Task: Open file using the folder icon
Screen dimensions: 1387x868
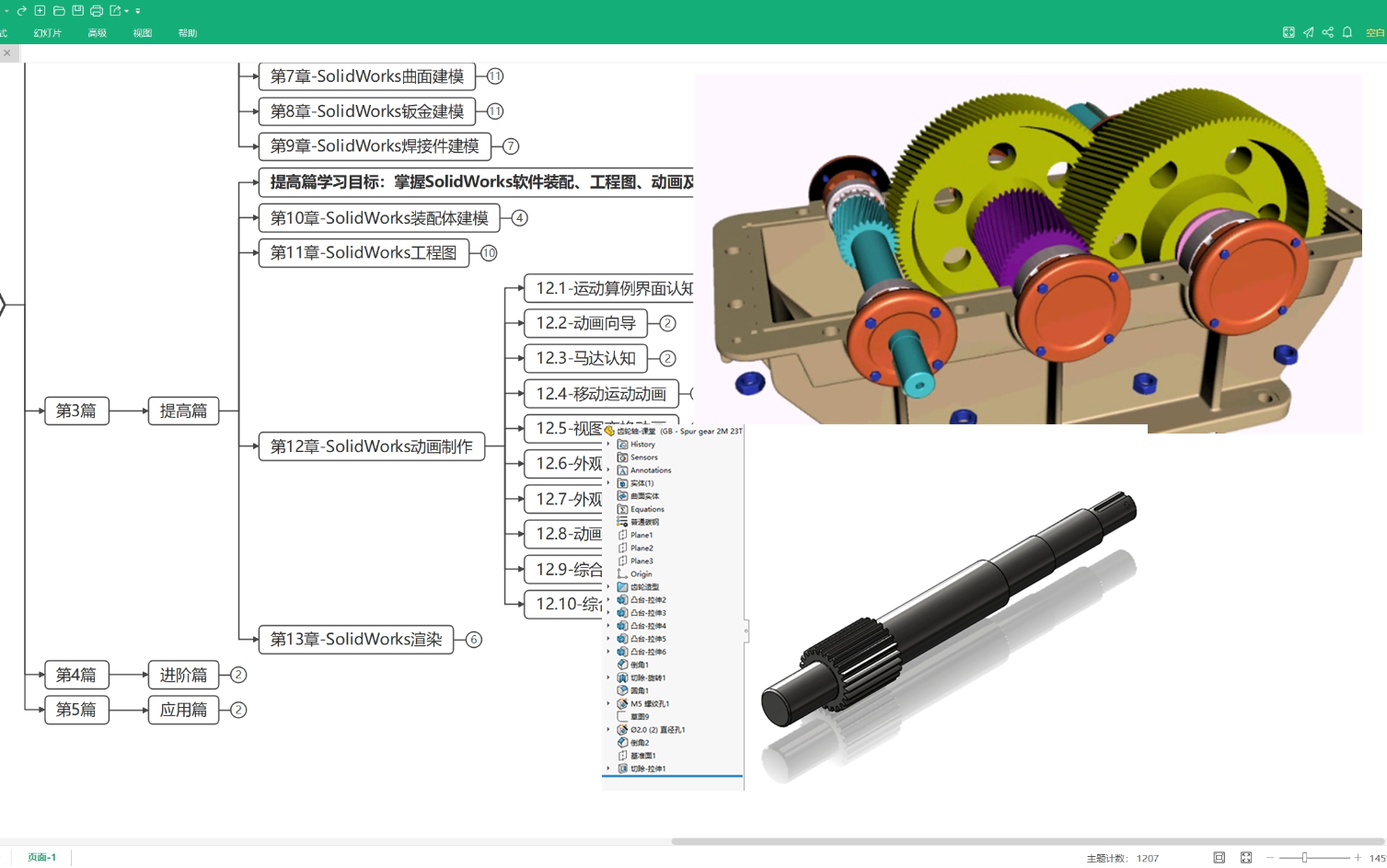Action: tap(59, 11)
